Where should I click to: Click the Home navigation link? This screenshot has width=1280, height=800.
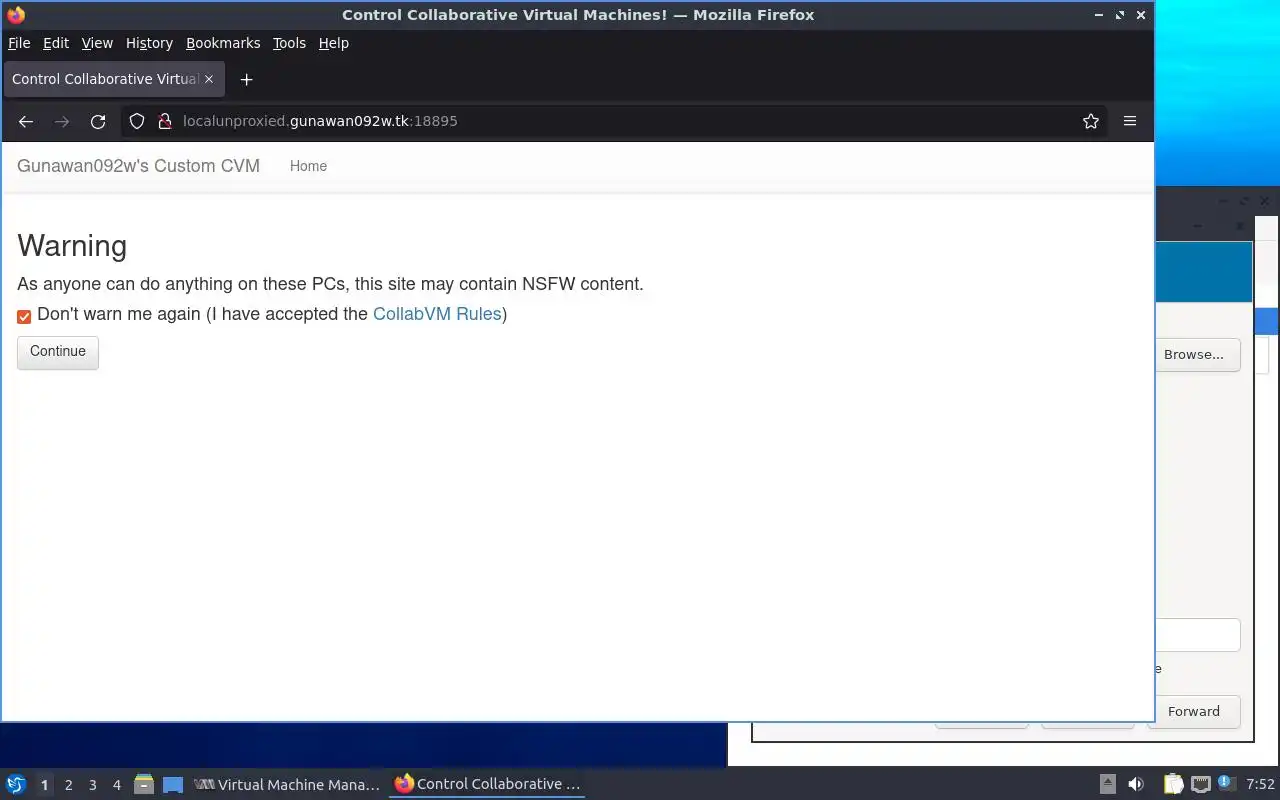[308, 166]
